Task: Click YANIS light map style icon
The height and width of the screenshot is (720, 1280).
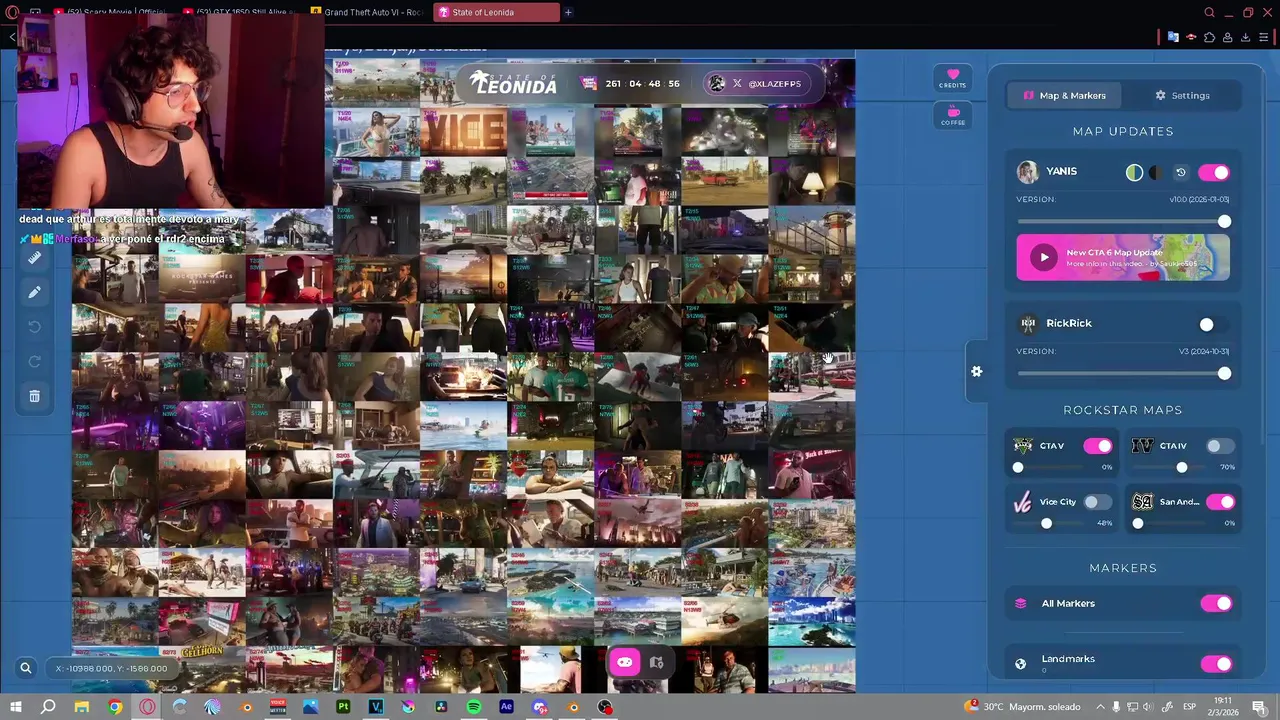Action: click(1133, 172)
